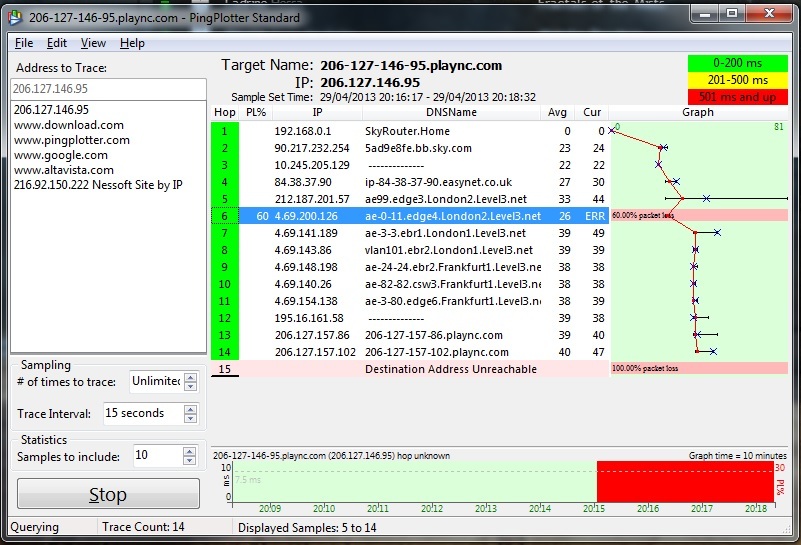Open the Help menu
The width and height of the screenshot is (801, 545).
(132, 43)
